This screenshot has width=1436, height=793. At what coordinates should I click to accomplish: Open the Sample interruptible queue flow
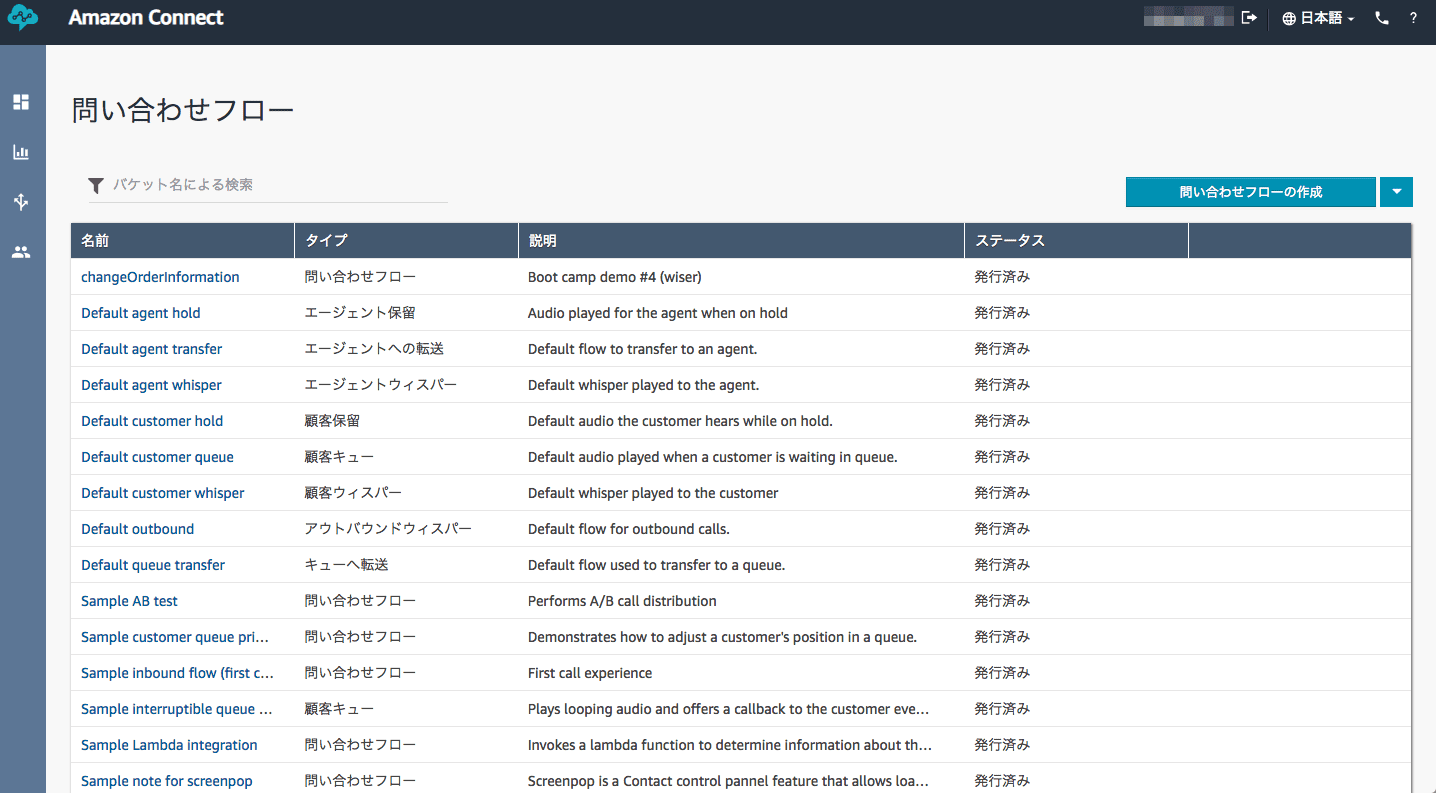176,709
